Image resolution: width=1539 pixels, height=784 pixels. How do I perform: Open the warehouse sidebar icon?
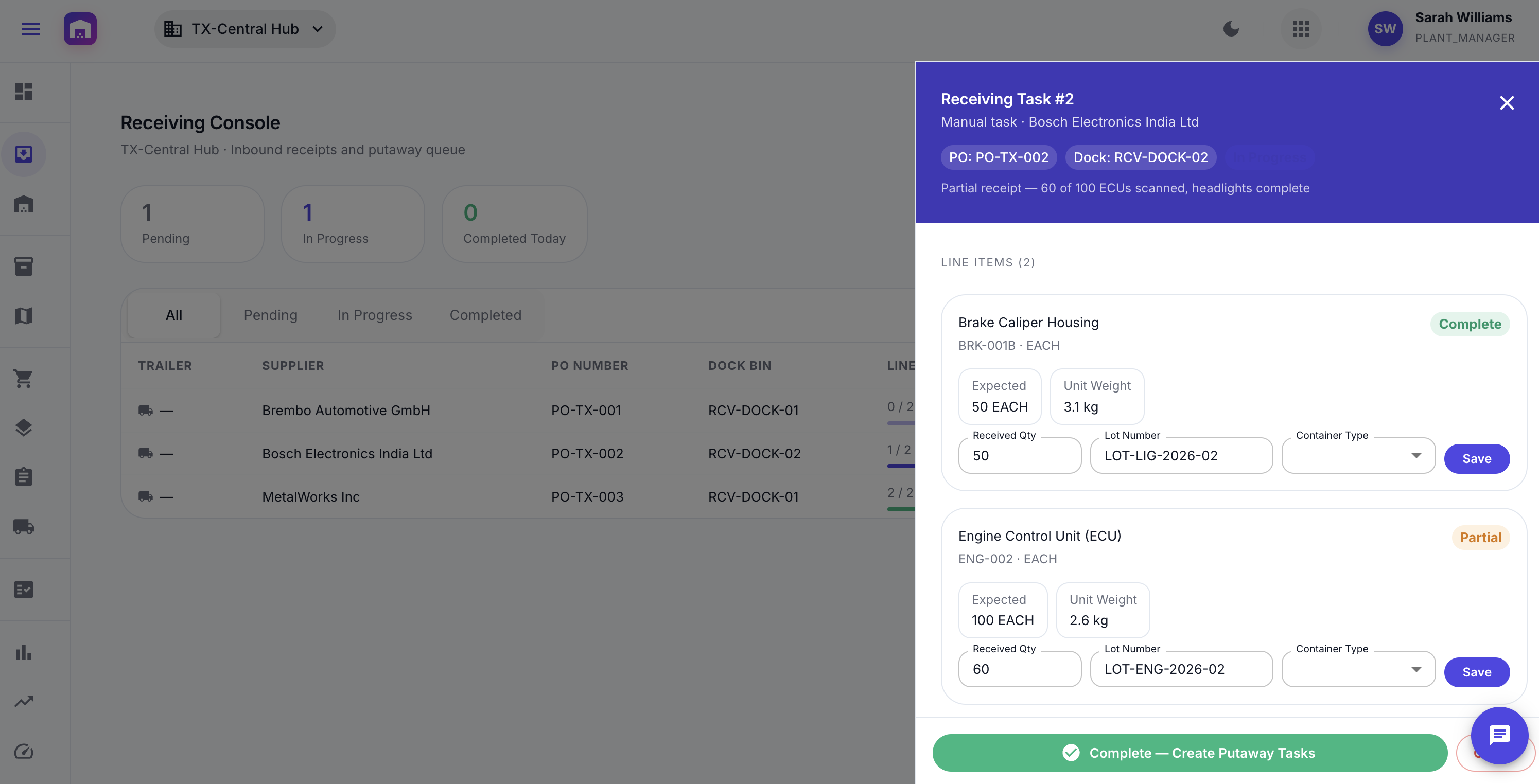pyautogui.click(x=23, y=204)
